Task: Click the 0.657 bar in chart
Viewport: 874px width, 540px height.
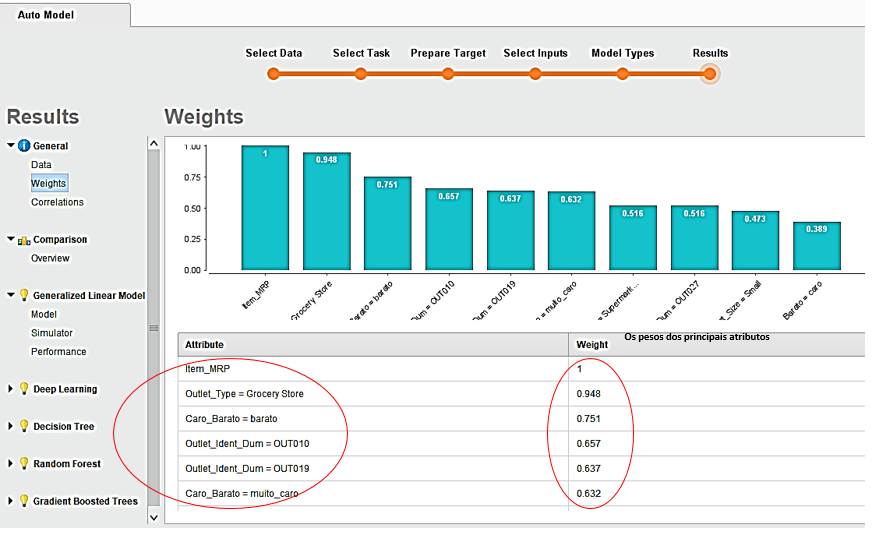Action: coord(449,229)
